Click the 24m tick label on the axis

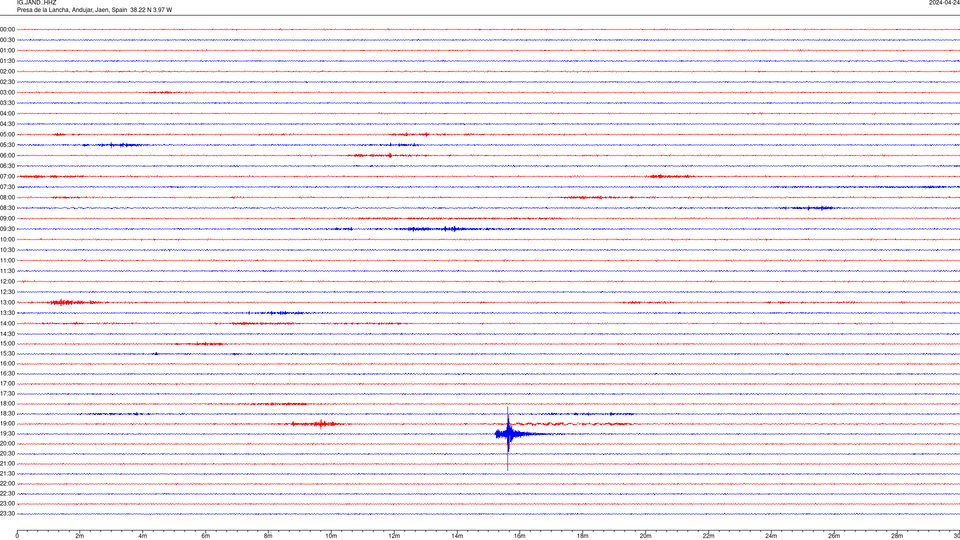pyautogui.click(x=771, y=536)
